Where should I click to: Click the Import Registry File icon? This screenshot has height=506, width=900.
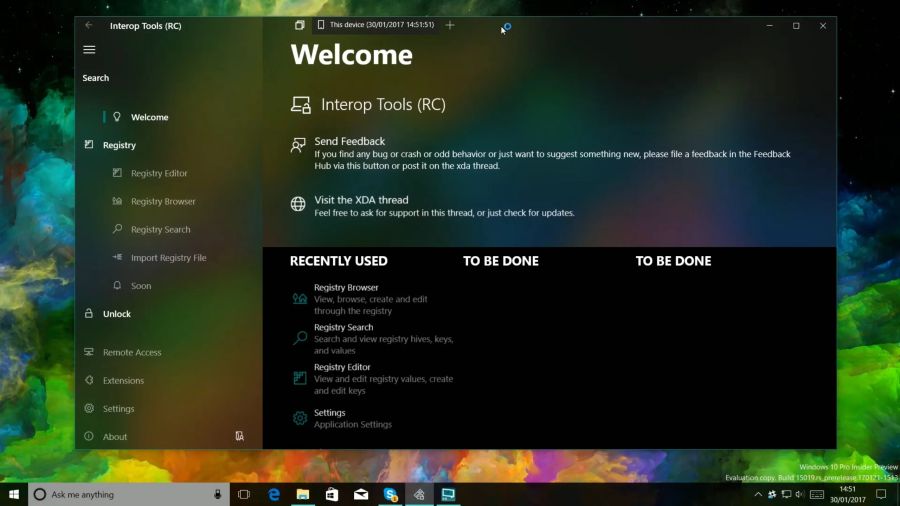(x=117, y=257)
